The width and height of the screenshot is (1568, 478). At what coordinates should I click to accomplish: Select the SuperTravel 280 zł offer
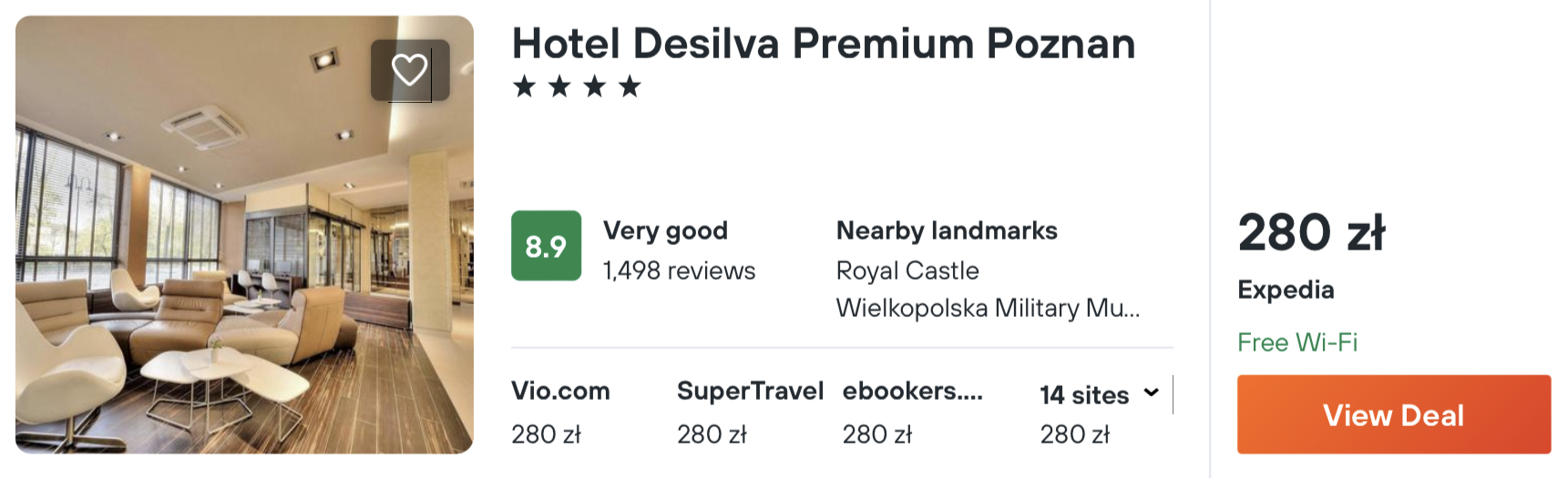tap(750, 412)
